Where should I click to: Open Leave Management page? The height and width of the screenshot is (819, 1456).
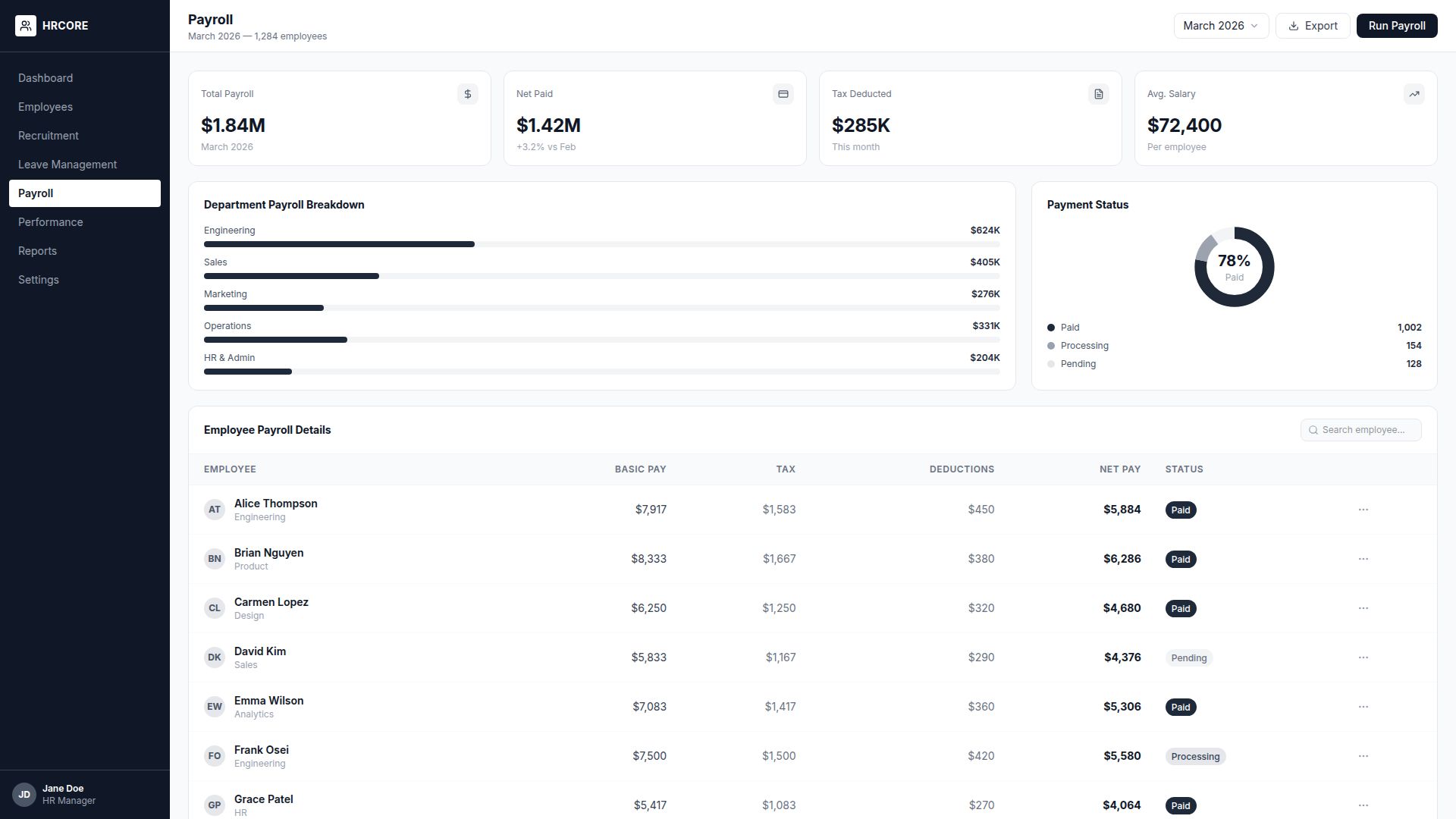[85, 165]
